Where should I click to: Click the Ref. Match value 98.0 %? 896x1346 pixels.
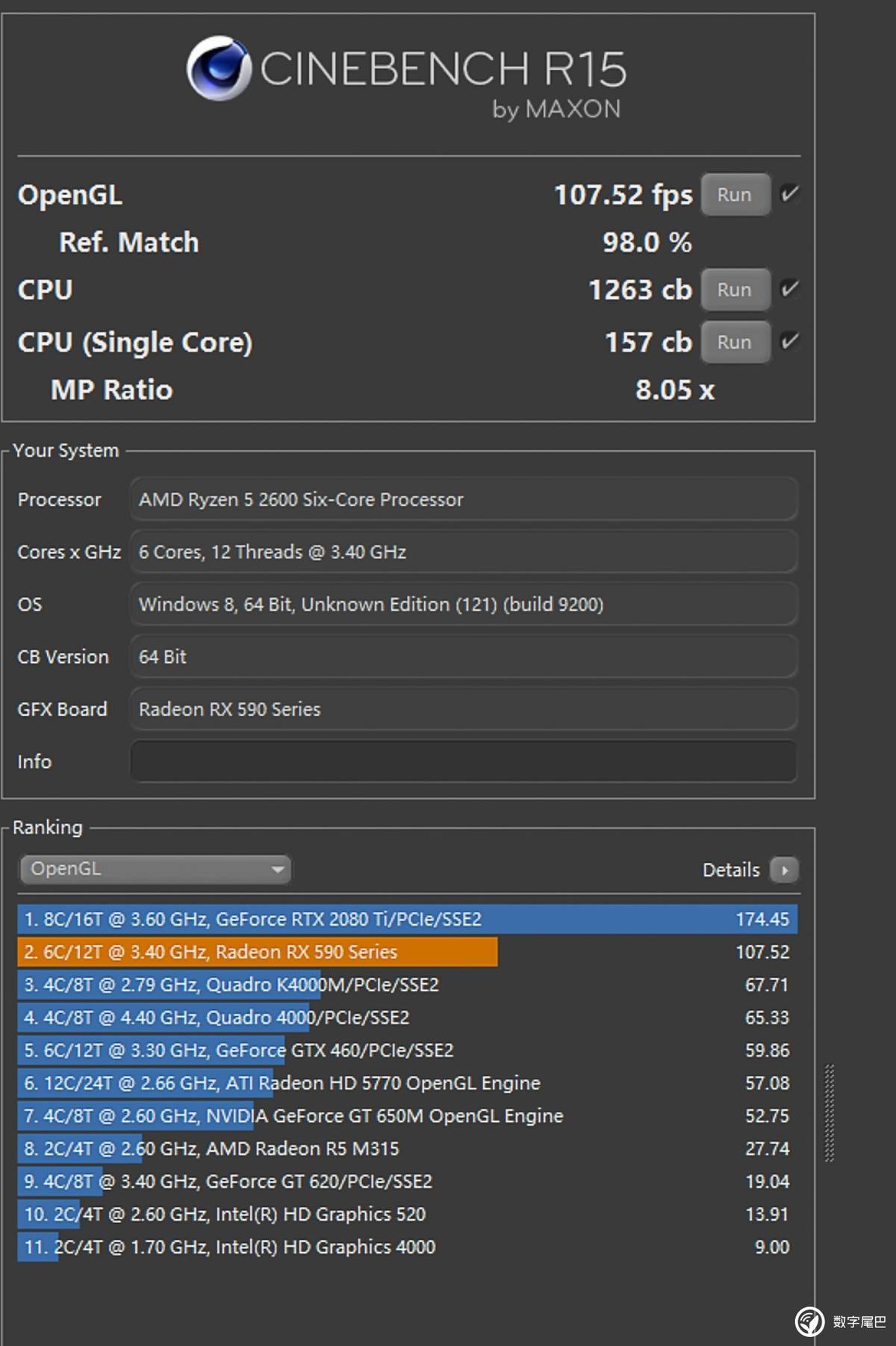647,243
